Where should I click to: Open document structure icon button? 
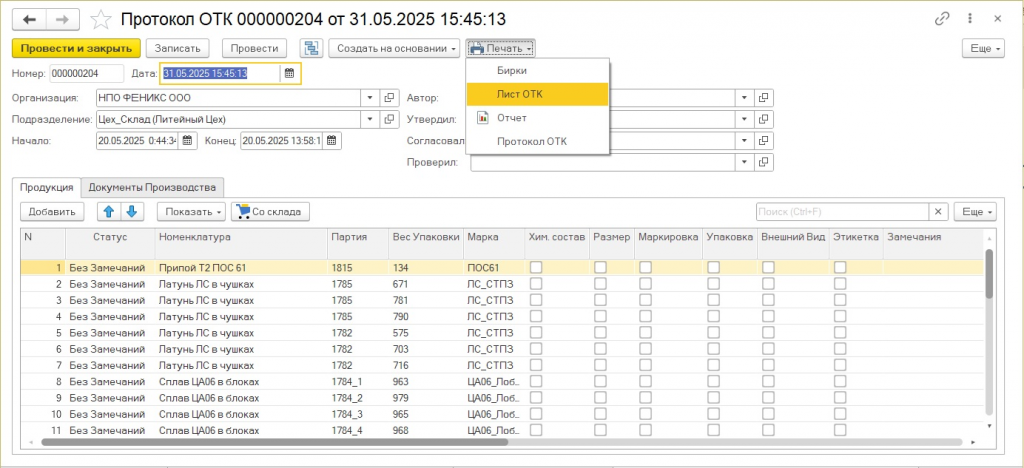(311, 48)
